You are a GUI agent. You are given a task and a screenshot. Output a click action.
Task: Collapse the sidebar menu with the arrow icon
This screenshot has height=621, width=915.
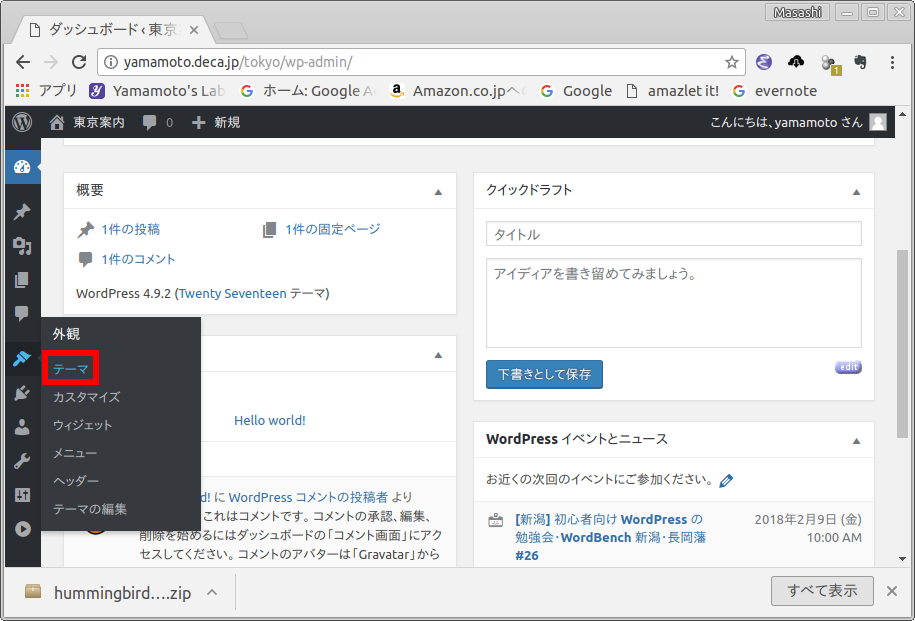pos(21,529)
